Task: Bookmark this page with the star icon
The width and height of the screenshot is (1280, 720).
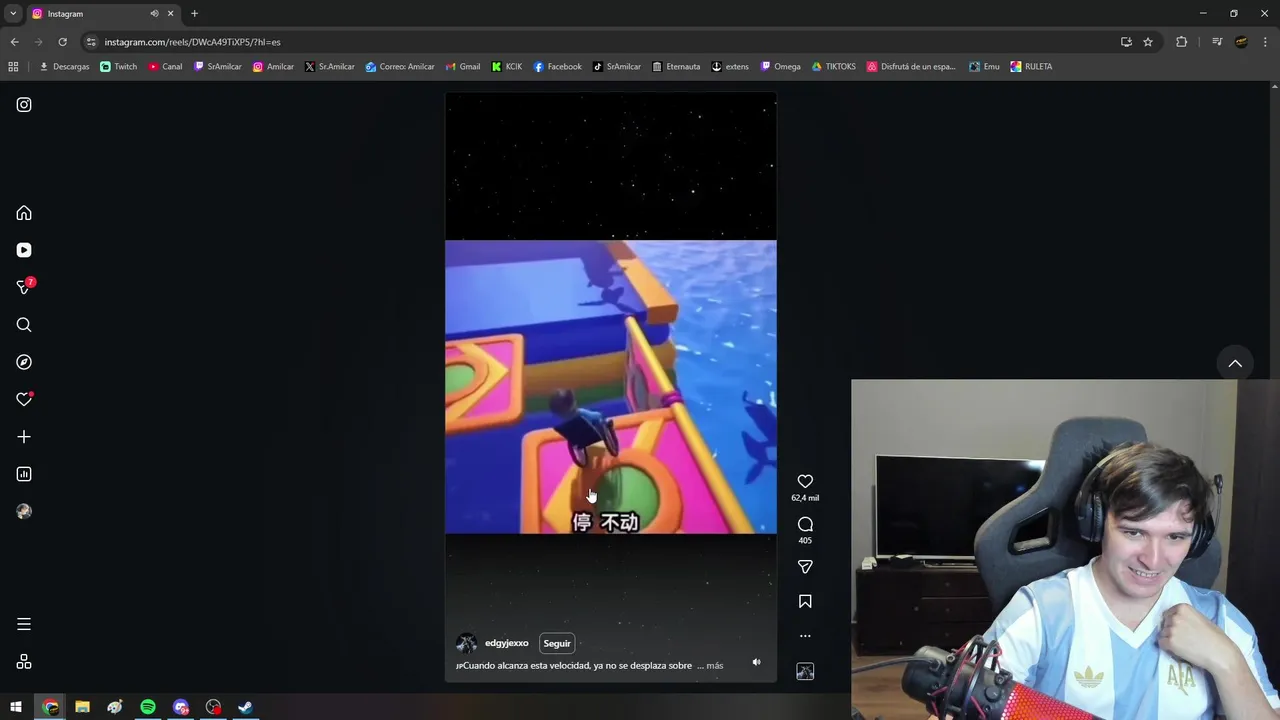Action: tap(1148, 42)
